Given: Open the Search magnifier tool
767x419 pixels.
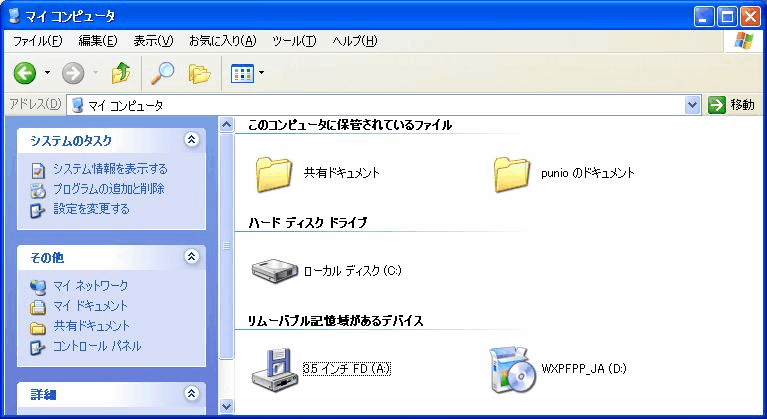Looking at the screenshot, I should [162, 73].
